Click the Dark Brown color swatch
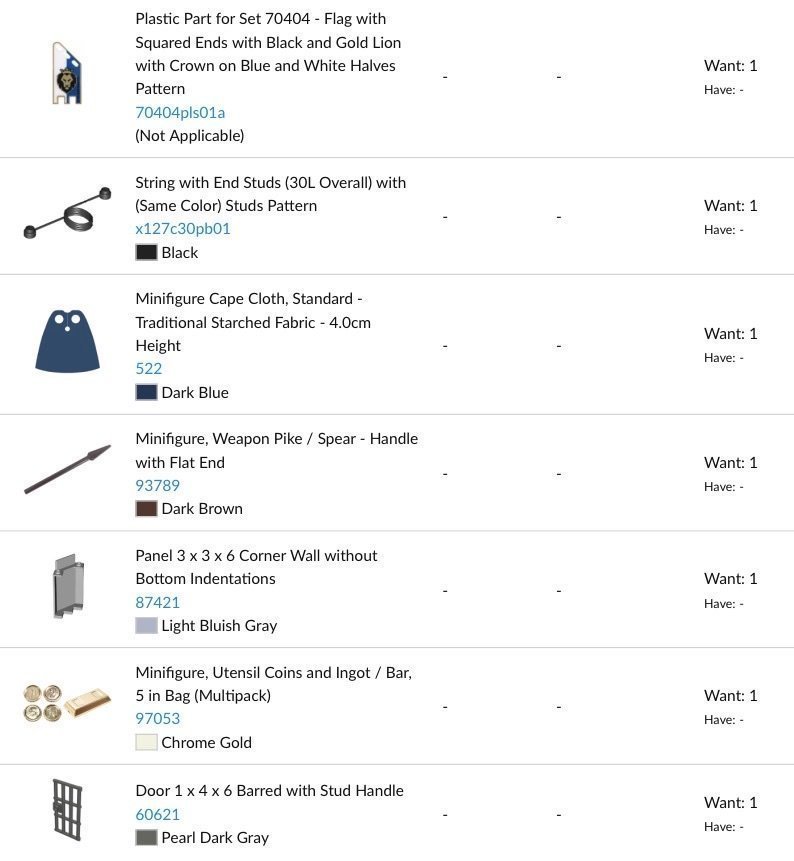The image size is (794, 861). coord(146,508)
